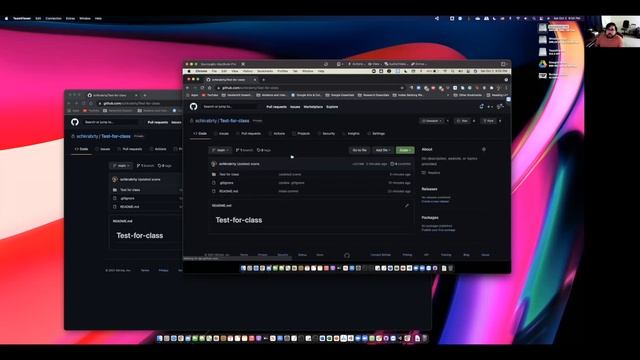Open Pull requests in the back window header

pos(158,122)
